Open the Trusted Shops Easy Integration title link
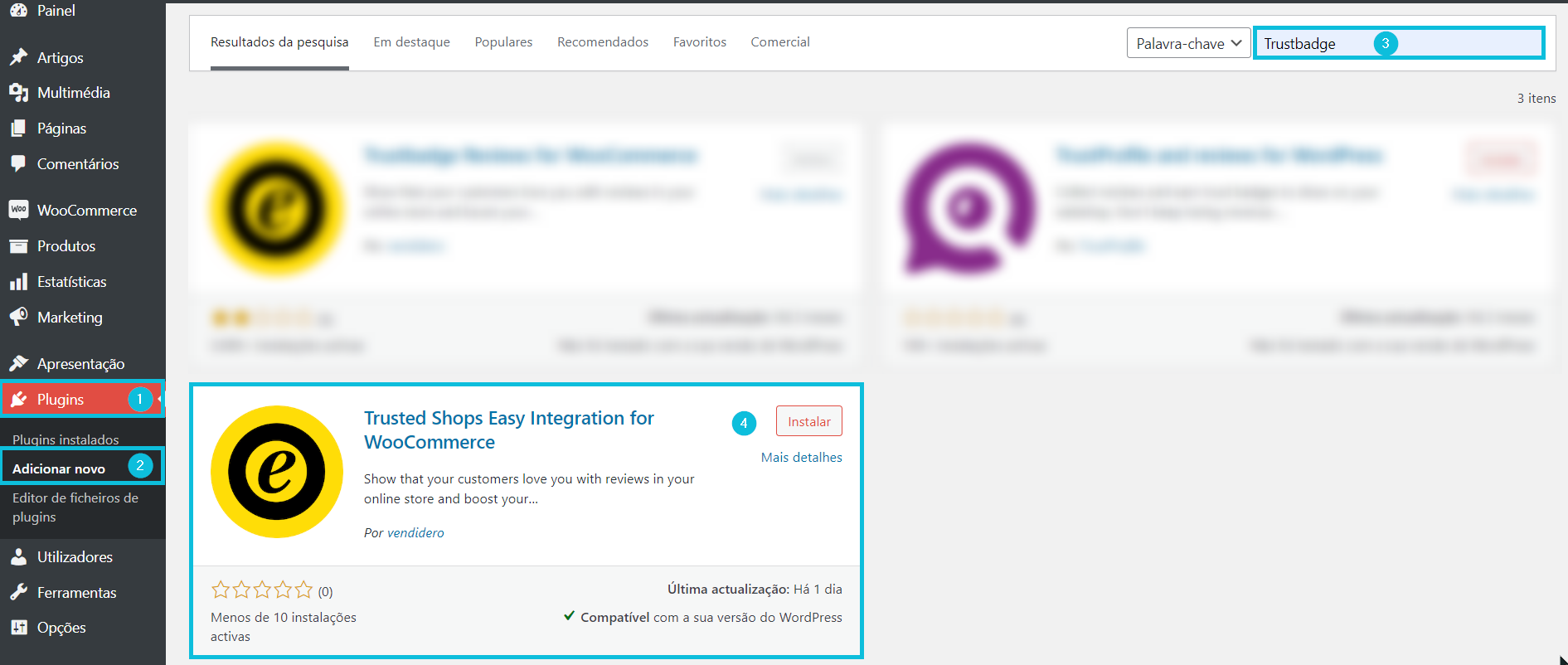The height and width of the screenshot is (665, 1568). click(x=509, y=430)
